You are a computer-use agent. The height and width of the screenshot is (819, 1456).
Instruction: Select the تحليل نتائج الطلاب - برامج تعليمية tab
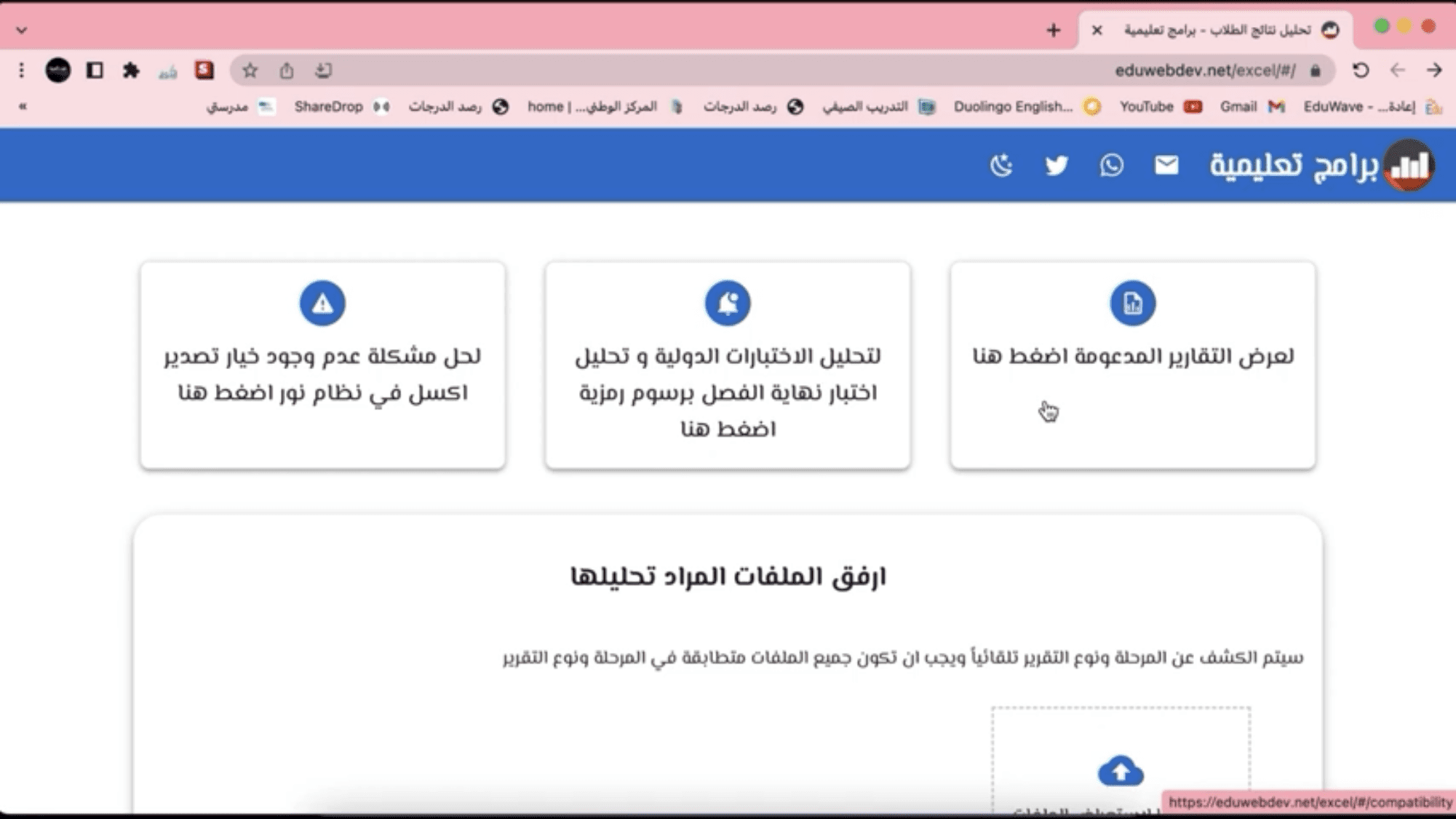1216,30
